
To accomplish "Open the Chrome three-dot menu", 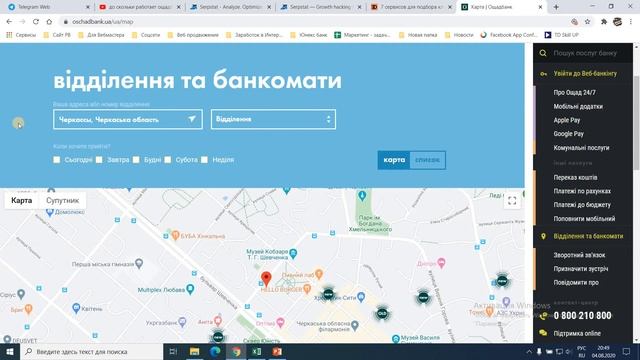I will 631,22.
